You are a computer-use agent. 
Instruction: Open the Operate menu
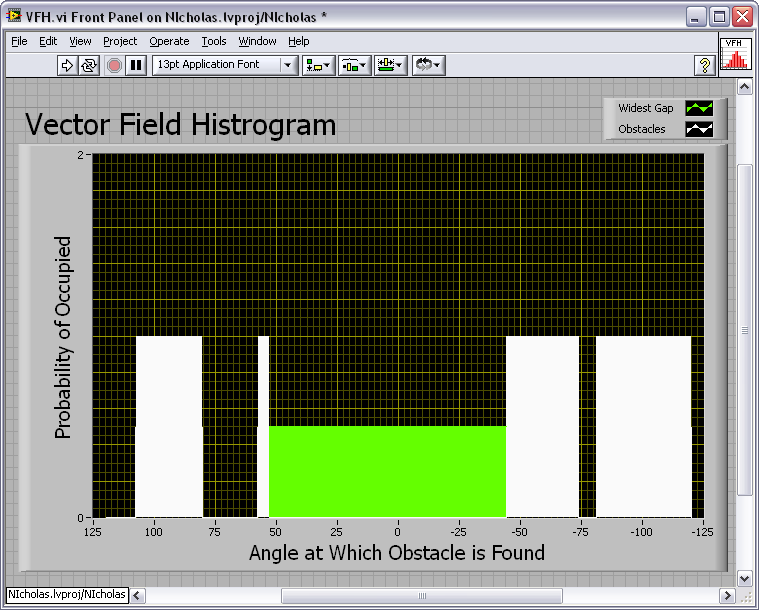[x=169, y=41]
